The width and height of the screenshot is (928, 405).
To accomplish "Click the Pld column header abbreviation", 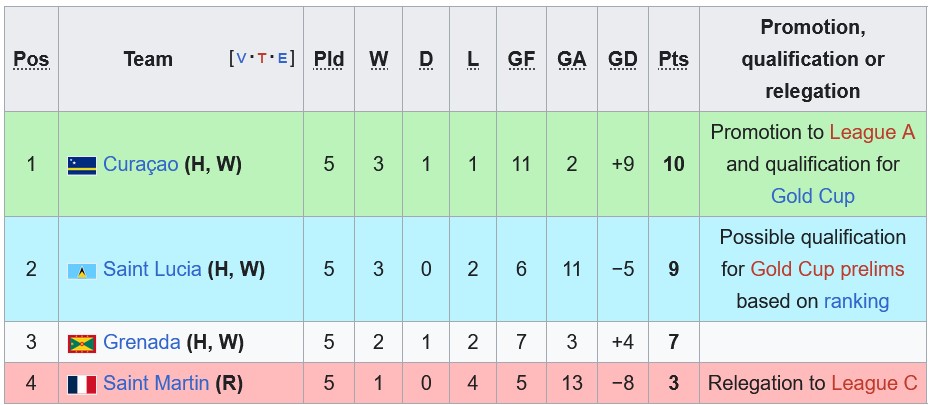I will 329,60.
